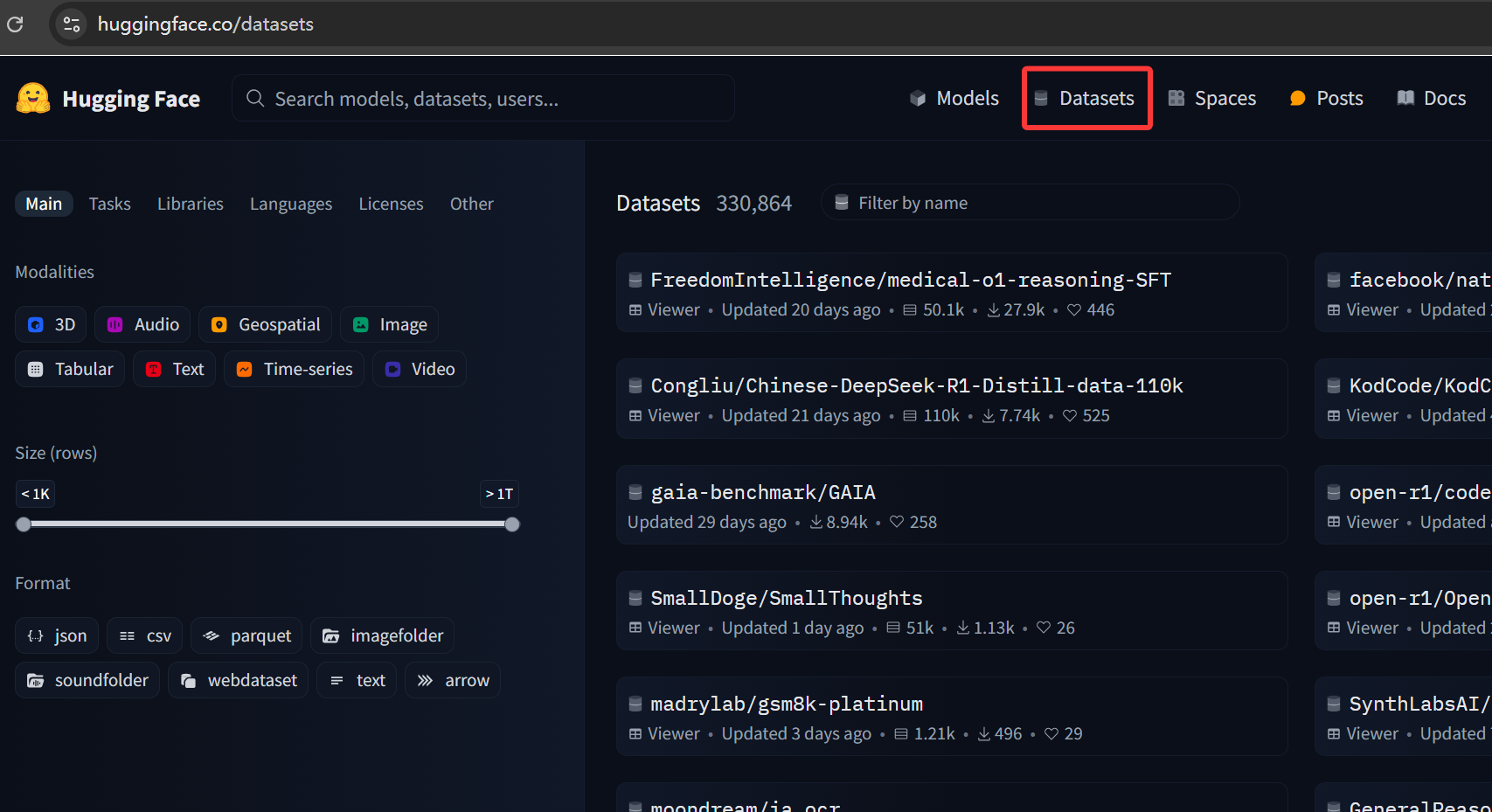Focus the Filter by name field
The height and width of the screenshot is (812, 1492).
(1030, 203)
